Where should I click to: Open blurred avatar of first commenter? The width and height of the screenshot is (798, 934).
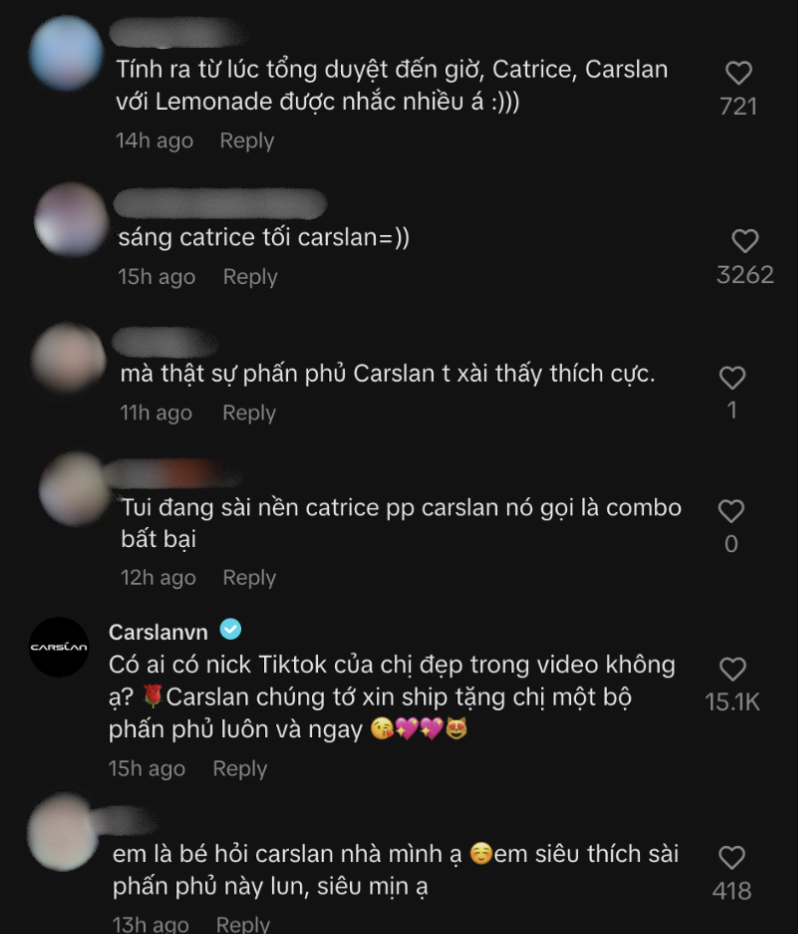coord(66,52)
